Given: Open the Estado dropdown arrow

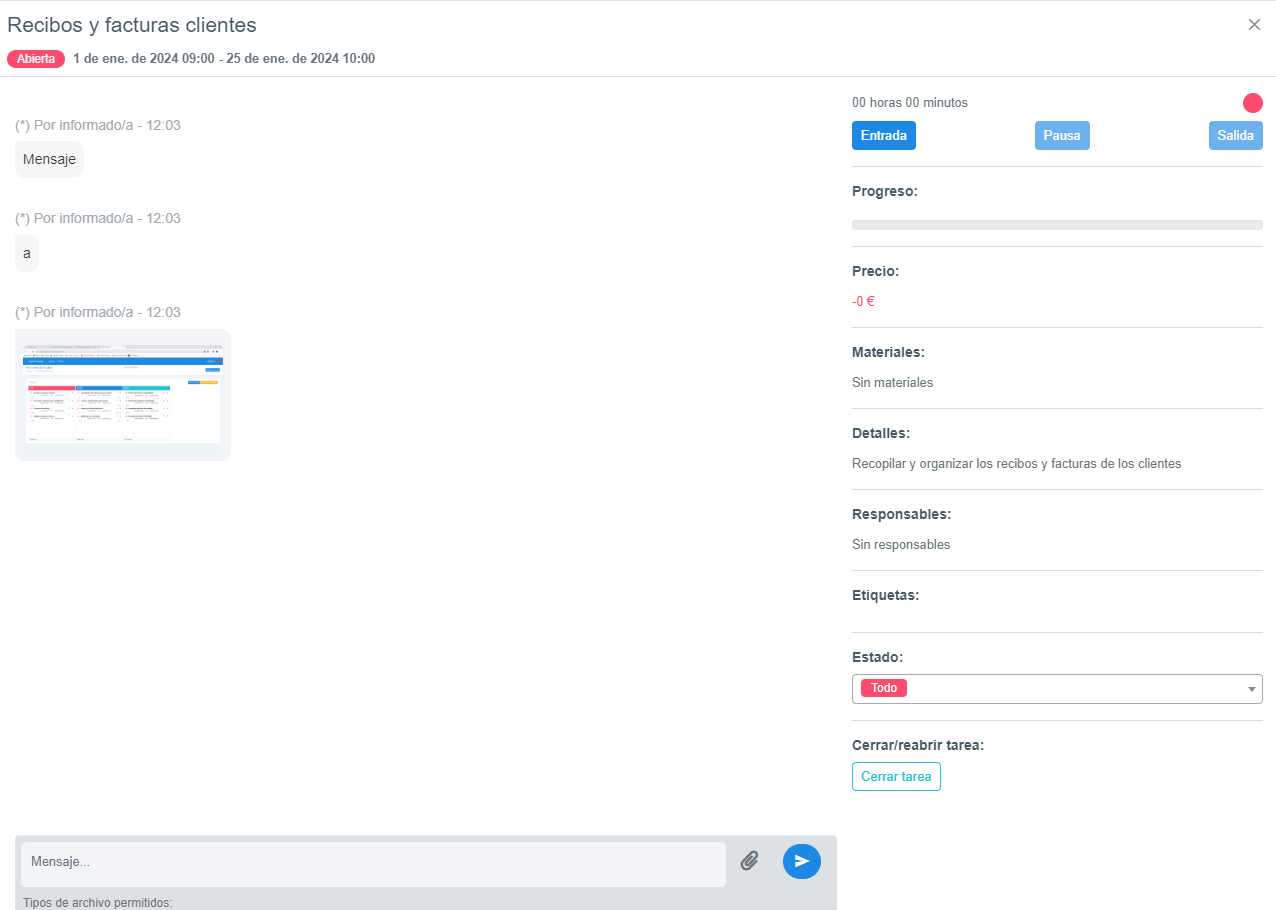Looking at the screenshot, I should (x=1251, y=689).
